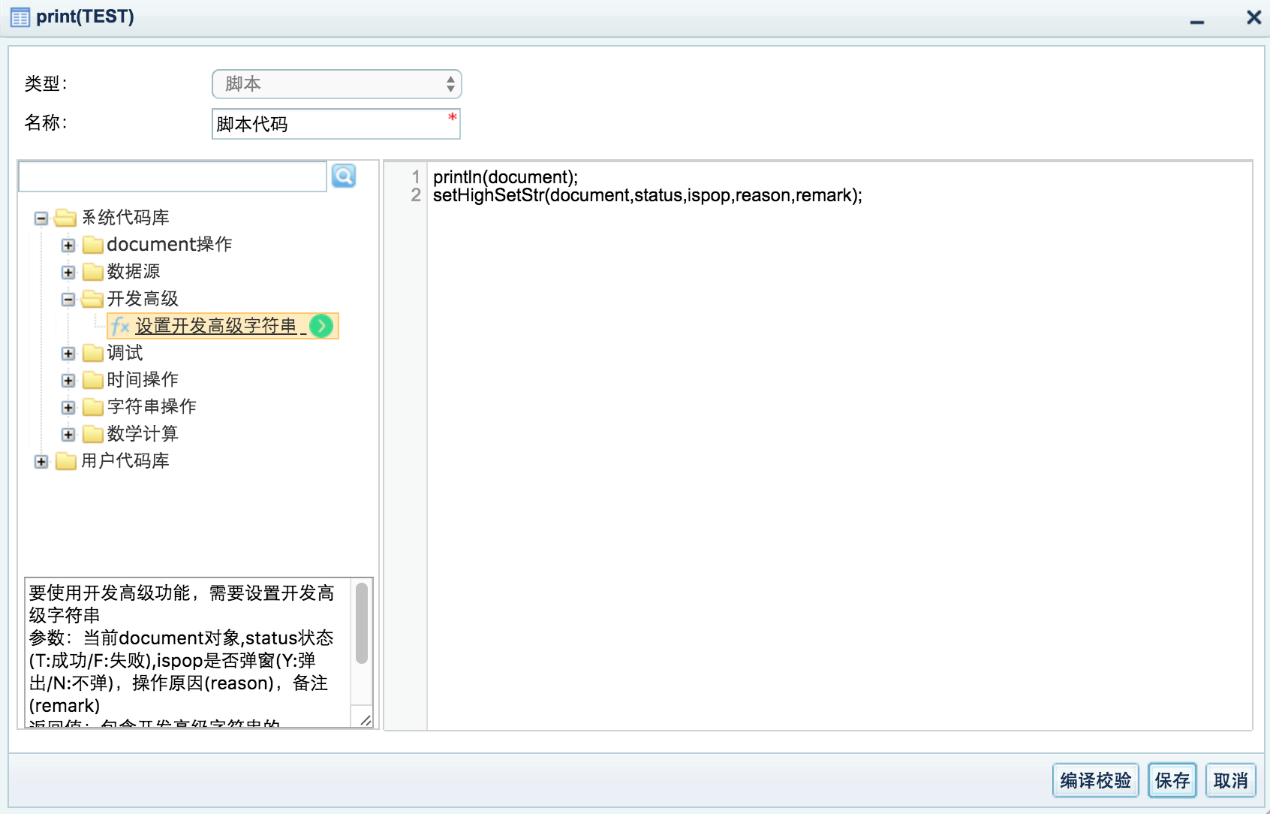
Task: Click the fx function icon
Action: pos(120,326)
